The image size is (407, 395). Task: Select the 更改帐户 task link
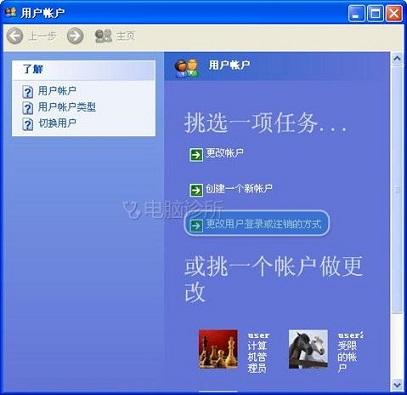(225, 153)
